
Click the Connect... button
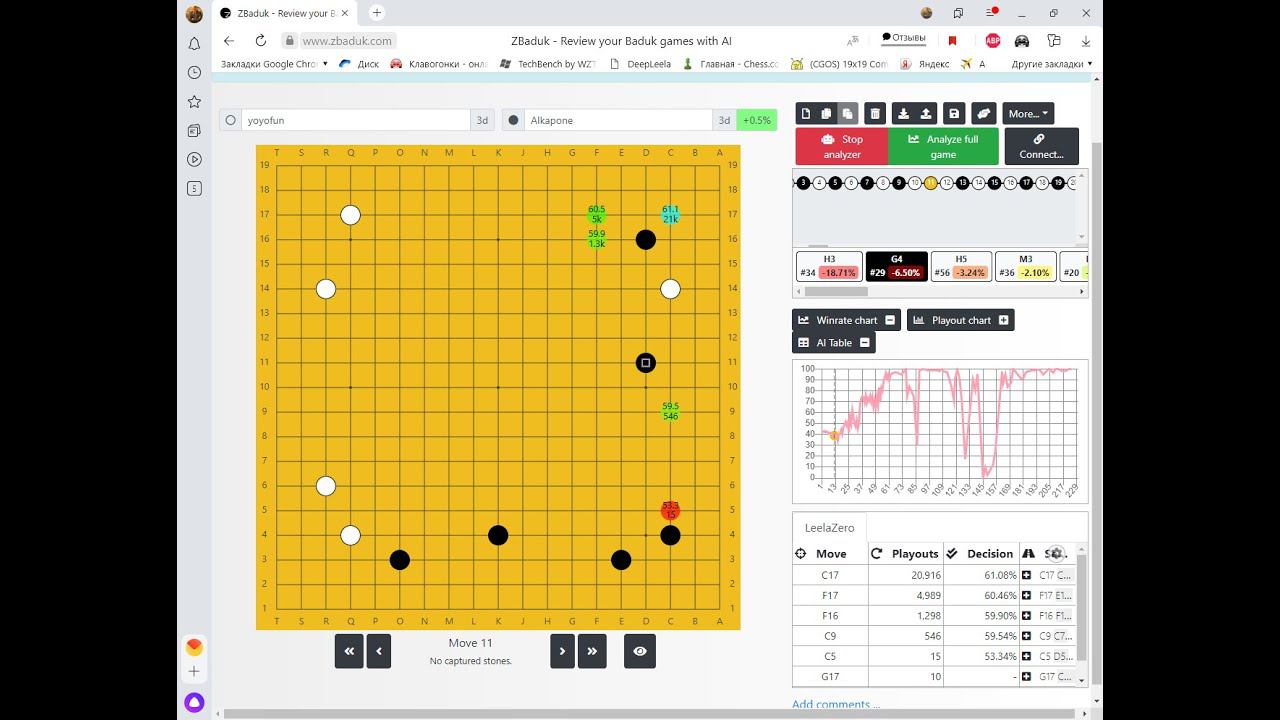tap(1041, 146)
